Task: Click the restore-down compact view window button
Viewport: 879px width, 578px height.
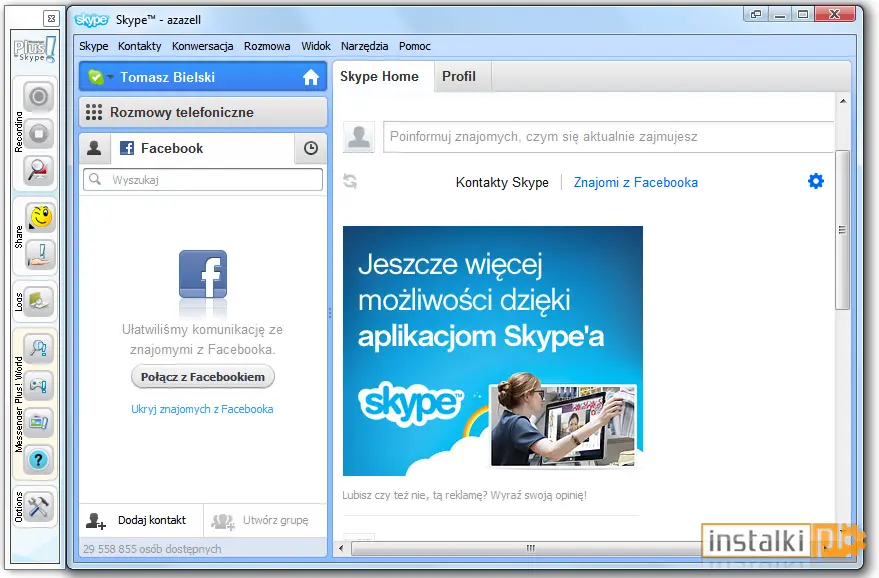Action: point(755,15)
